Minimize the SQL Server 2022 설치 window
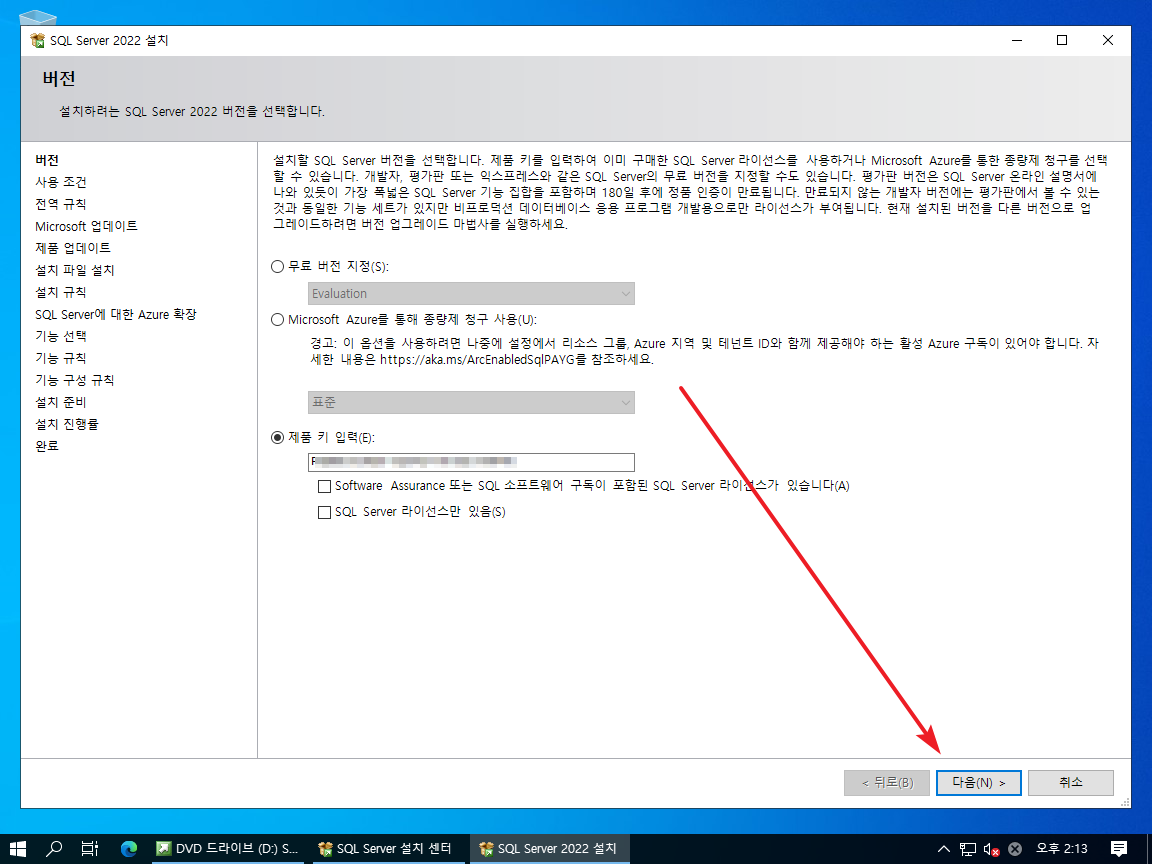This screenshot has width=1152, height=864. pos(1017,40)
